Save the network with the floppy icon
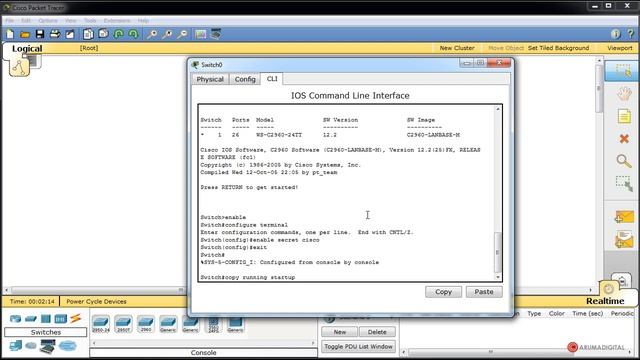 [40, 34]
